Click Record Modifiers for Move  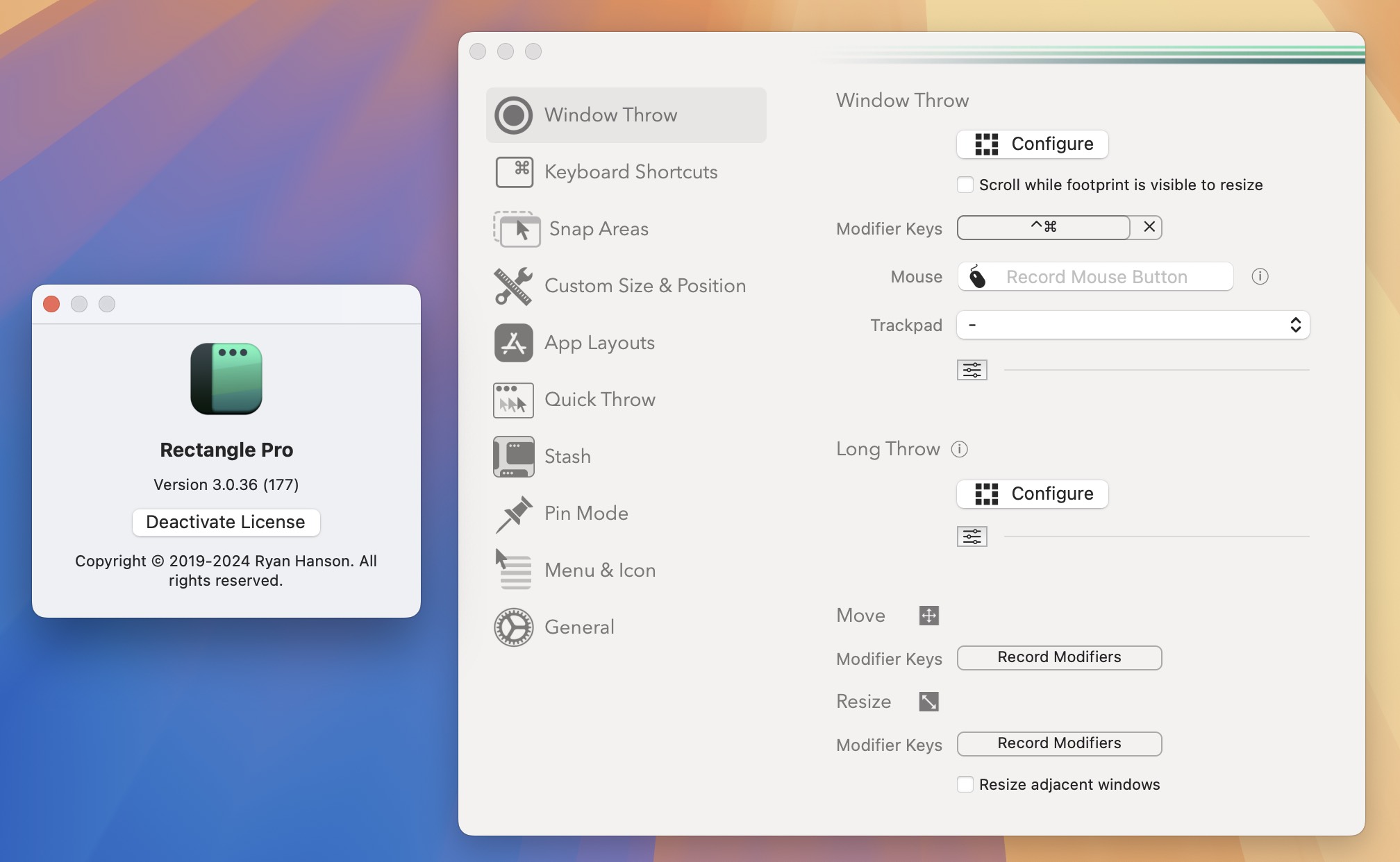[1059, 657]
